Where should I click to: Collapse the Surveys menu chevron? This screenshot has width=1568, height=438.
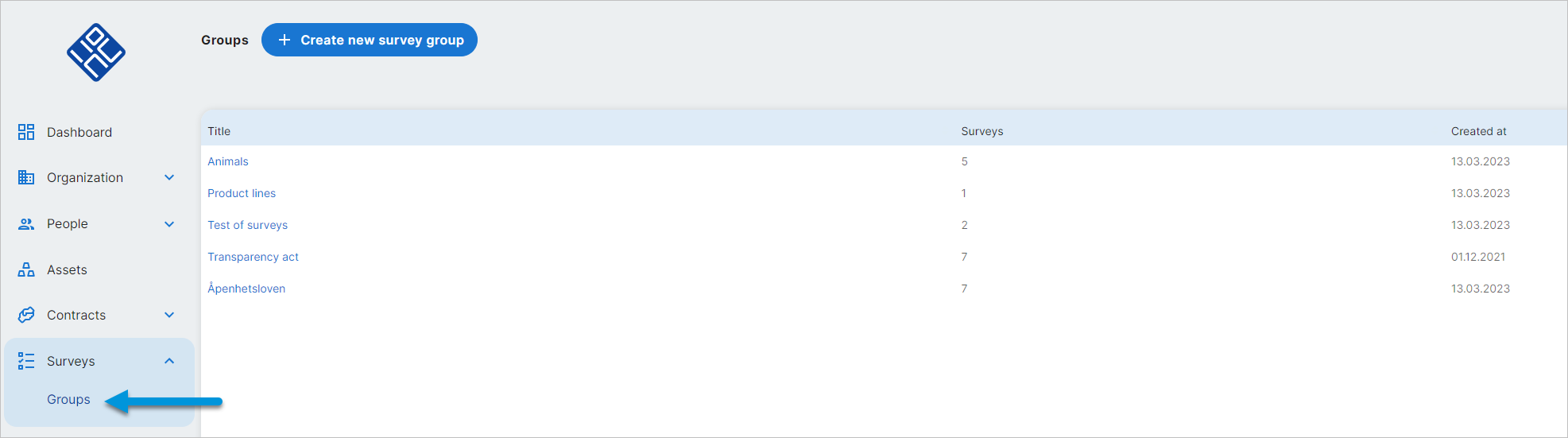[169, 361]
